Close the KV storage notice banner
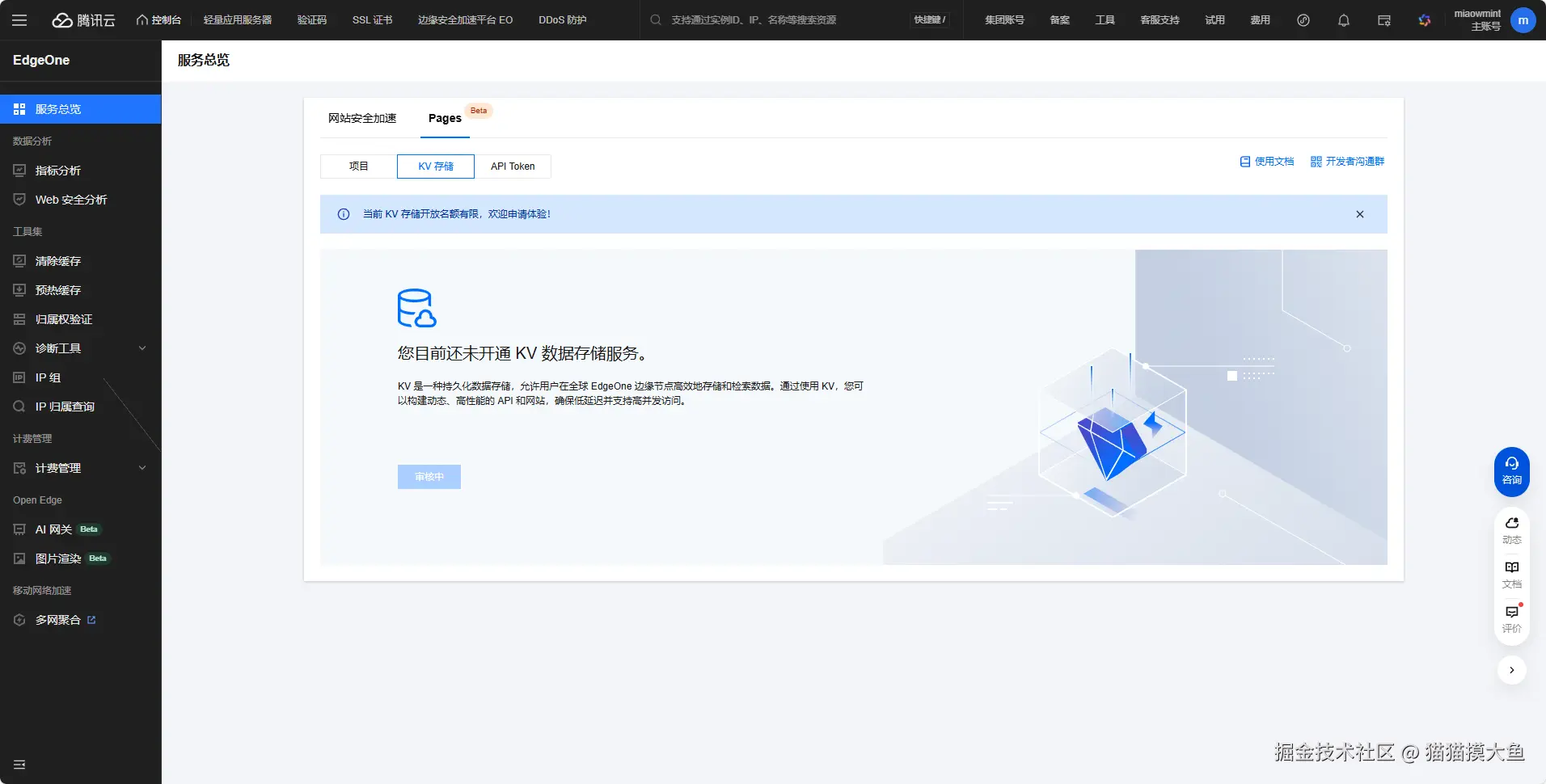1546x784 pixels. pyautogui.click(x=1360, y=214)
